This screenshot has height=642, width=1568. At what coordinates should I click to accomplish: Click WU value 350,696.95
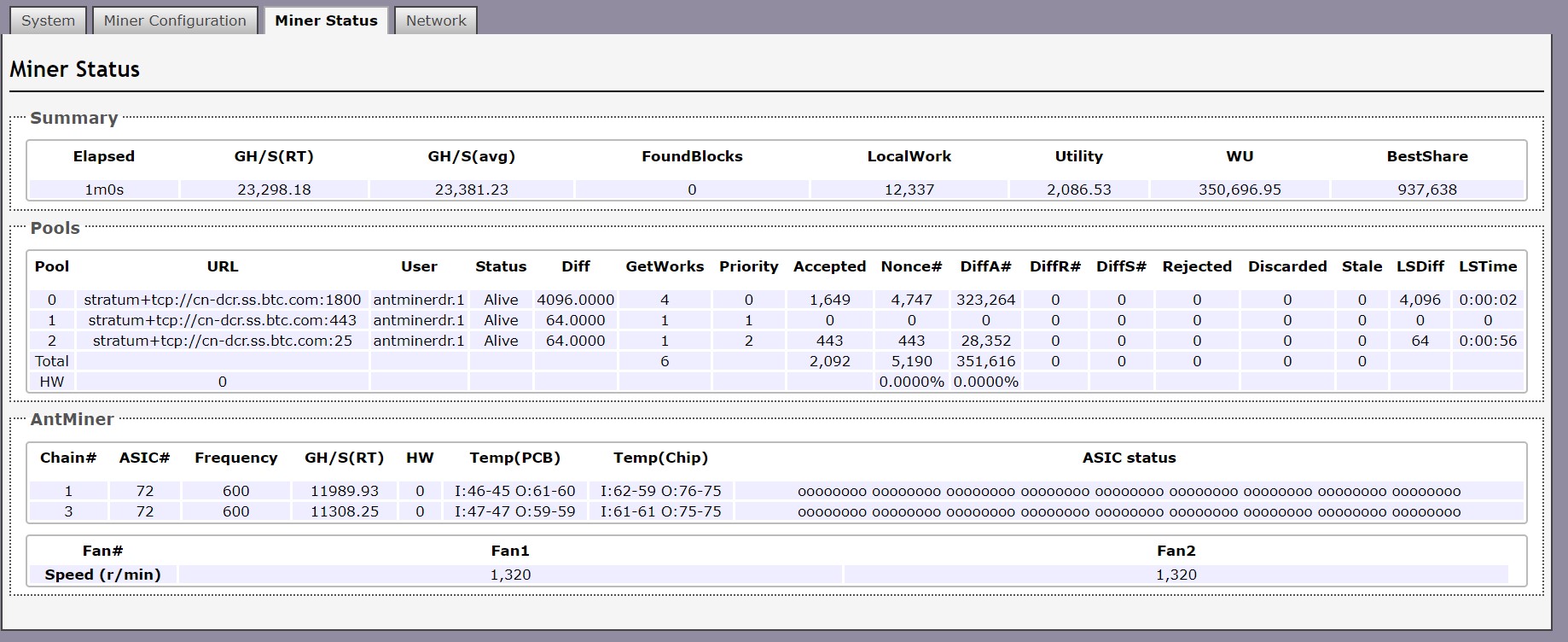point(1240,190)
